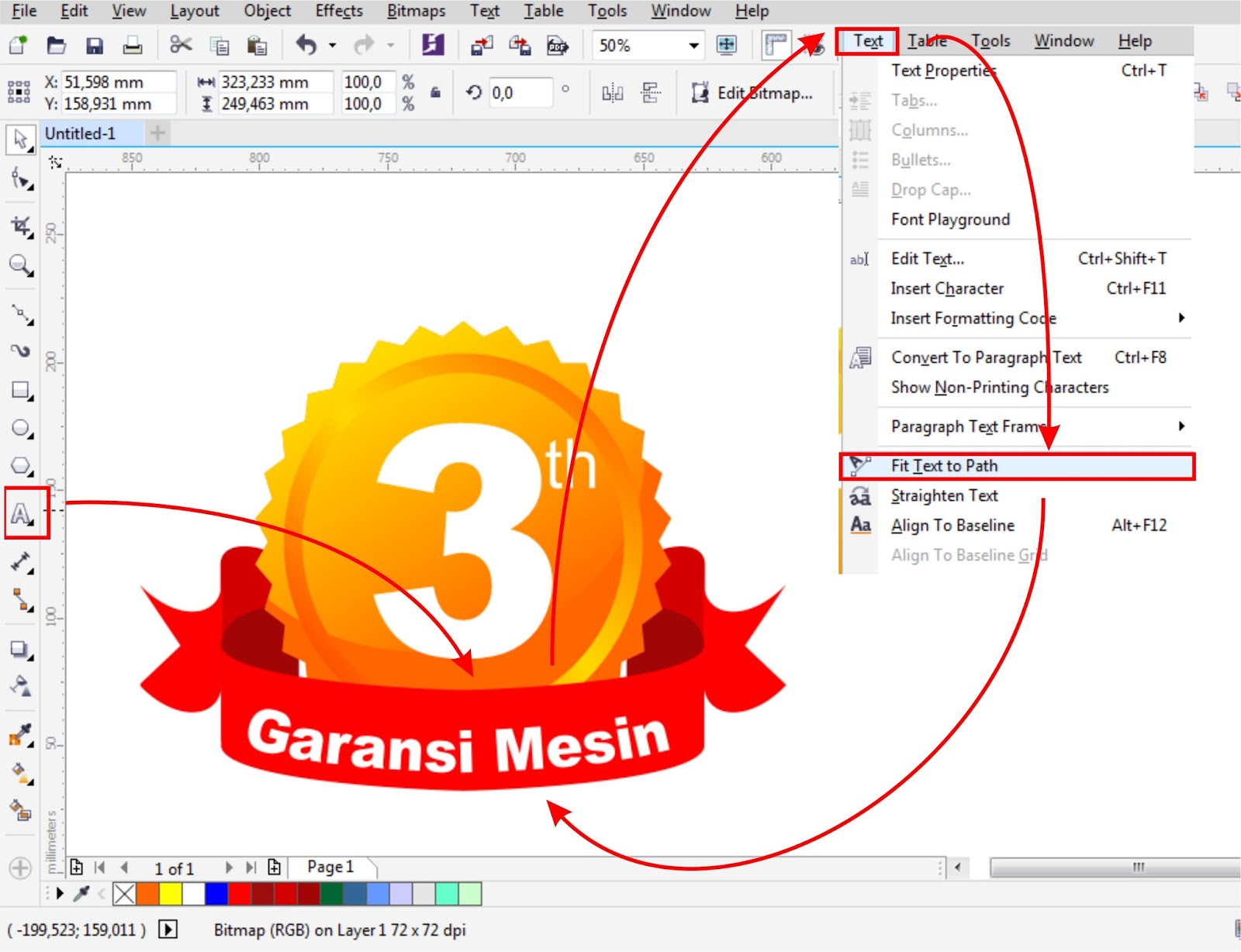Toggle the lock ratio padlock

pyautogui.click(x=434, y=91)
